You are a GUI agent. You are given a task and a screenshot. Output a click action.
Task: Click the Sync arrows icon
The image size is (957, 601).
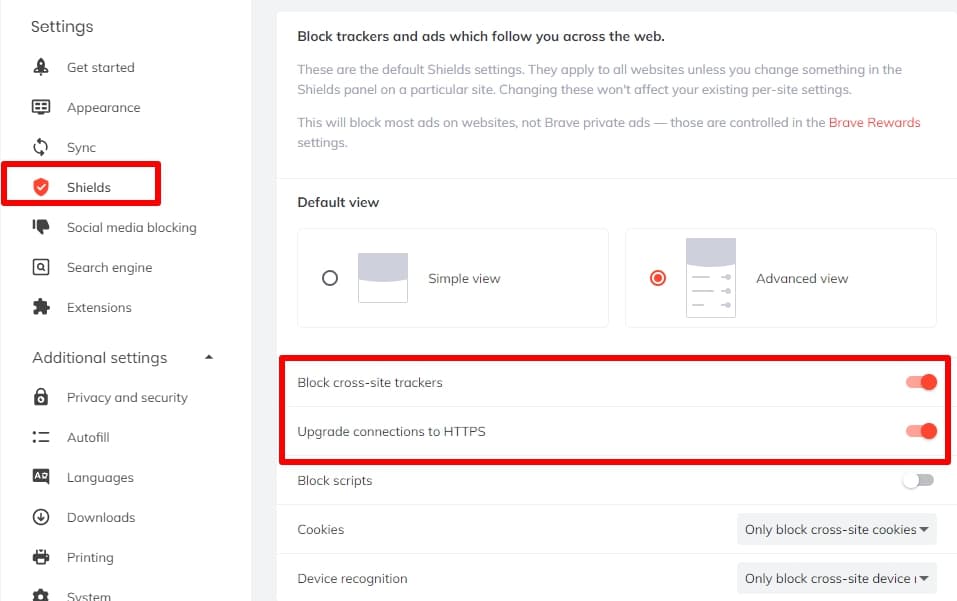click(41, 147)
